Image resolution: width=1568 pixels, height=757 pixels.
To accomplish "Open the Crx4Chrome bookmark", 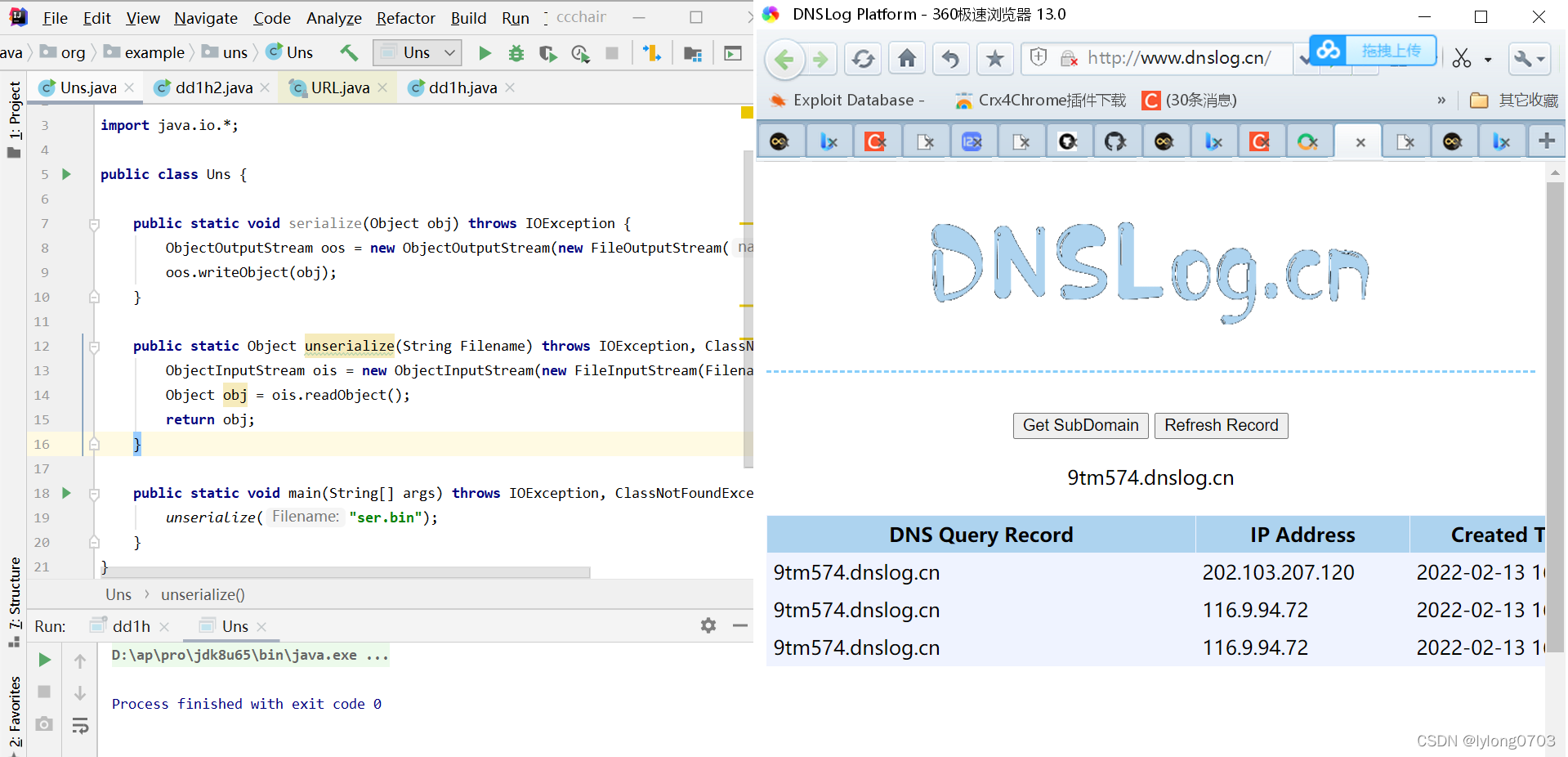I will click(1041, 101).
